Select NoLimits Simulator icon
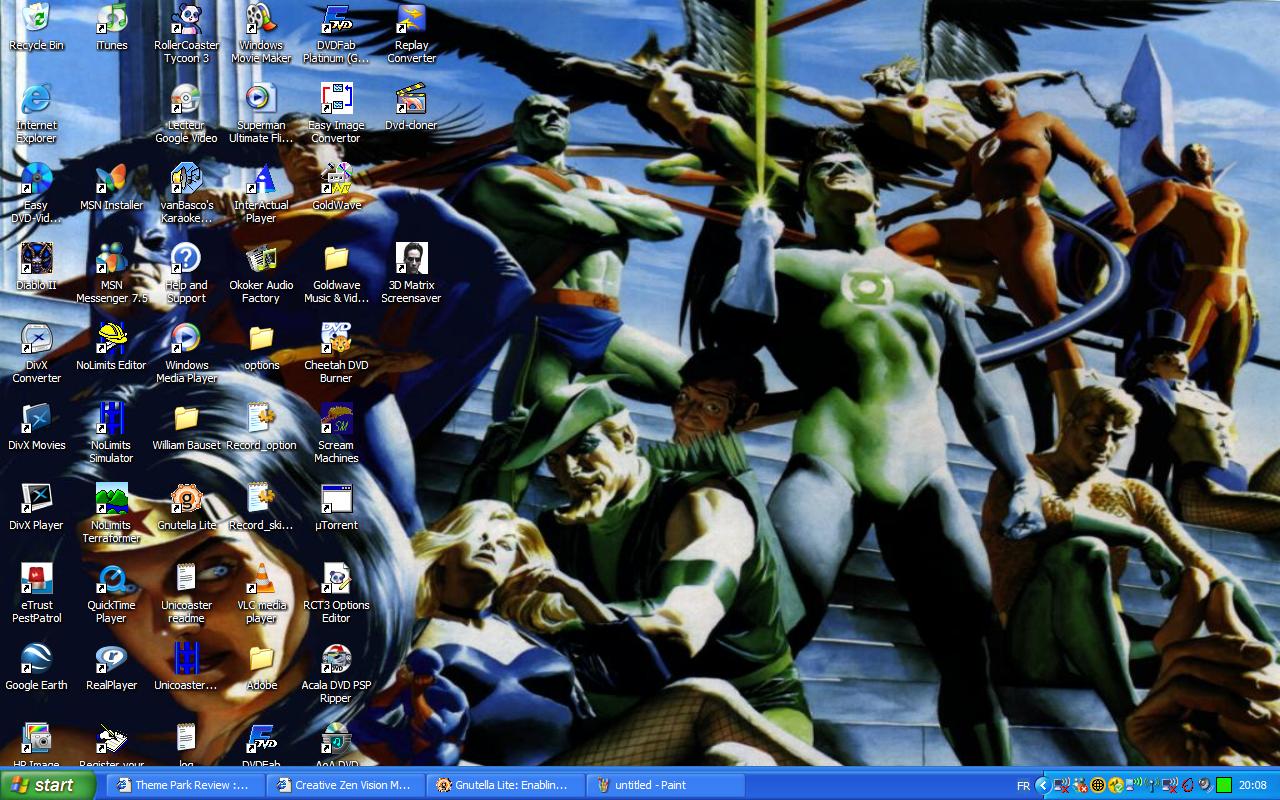Viewport: 1280px width, 800px height. pos(111,433)
